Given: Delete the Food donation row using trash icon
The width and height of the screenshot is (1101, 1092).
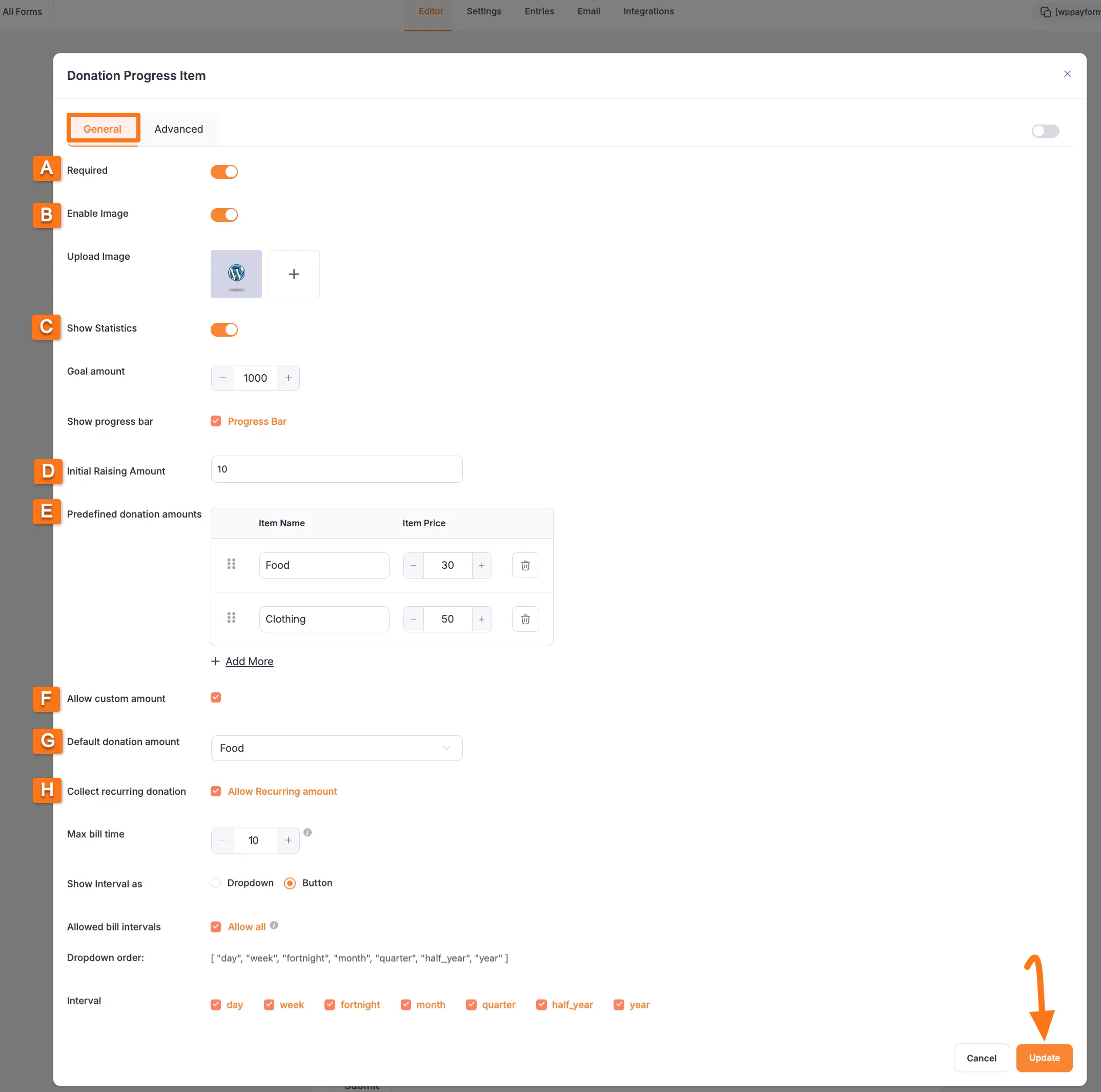Looking at the screenshot, I should [525, 565].
